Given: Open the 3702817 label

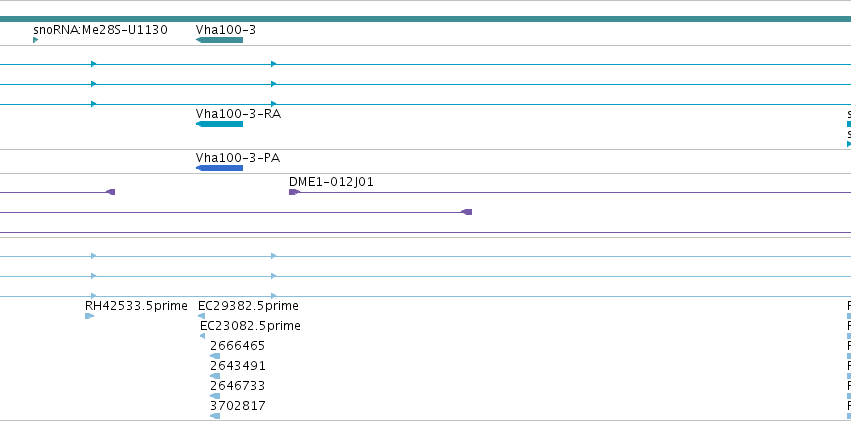Looking at the screenshot, I should point(238,406).
